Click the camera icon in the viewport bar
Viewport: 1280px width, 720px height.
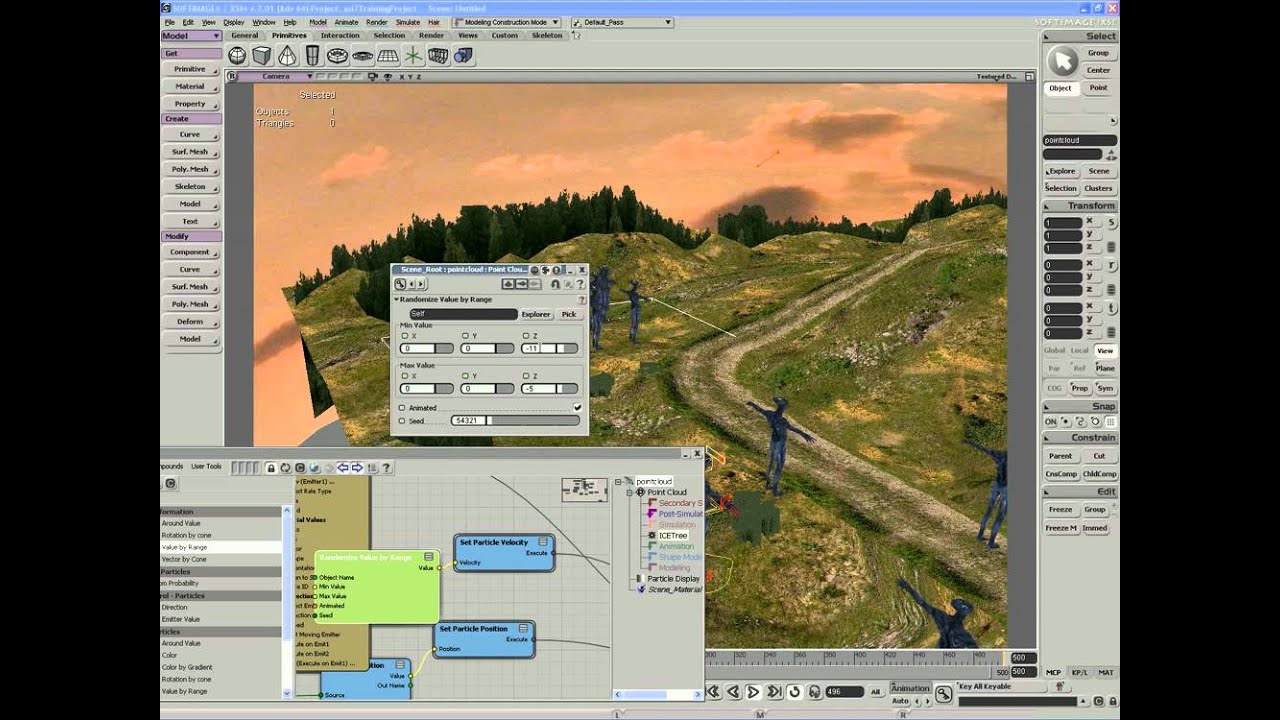373,76
